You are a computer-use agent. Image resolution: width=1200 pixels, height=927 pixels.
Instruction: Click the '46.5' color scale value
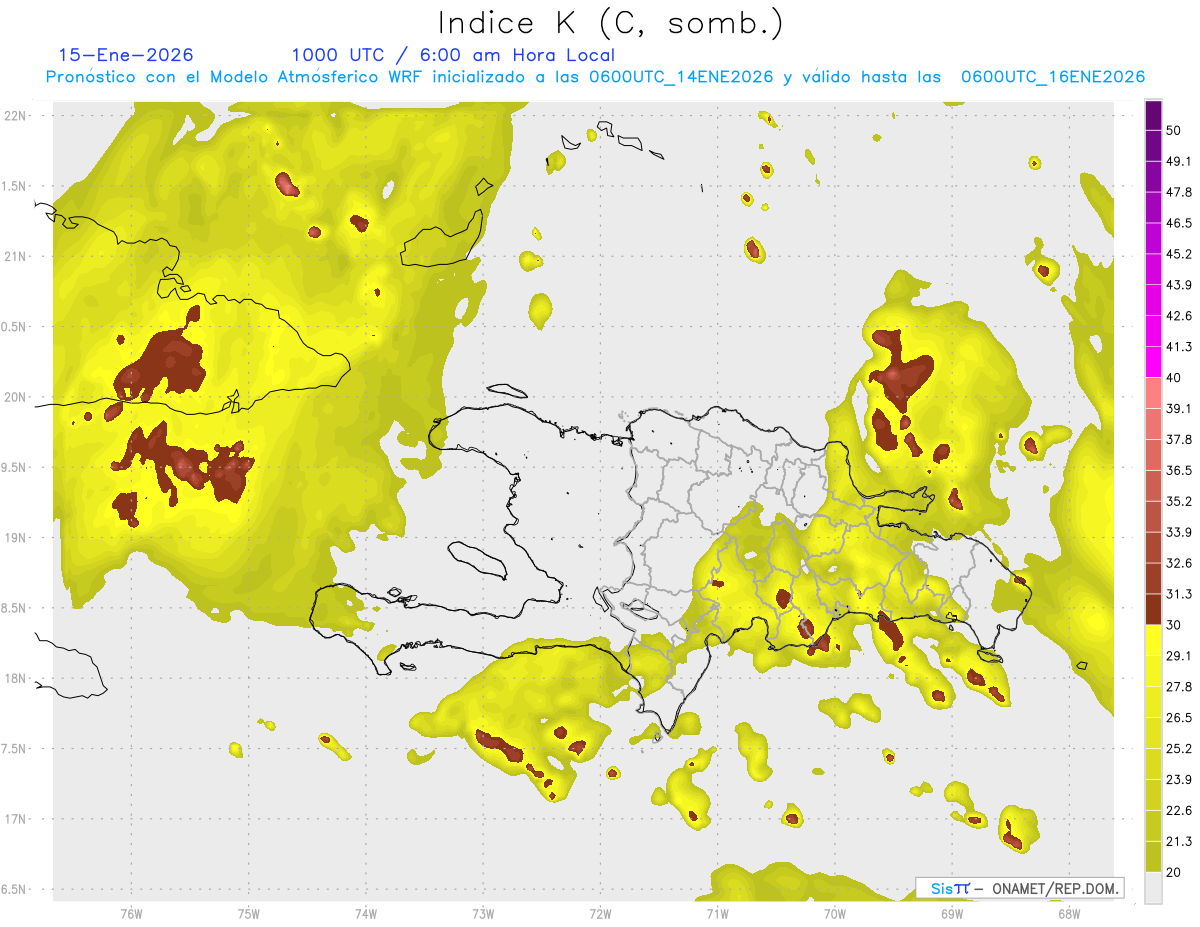1178,223
